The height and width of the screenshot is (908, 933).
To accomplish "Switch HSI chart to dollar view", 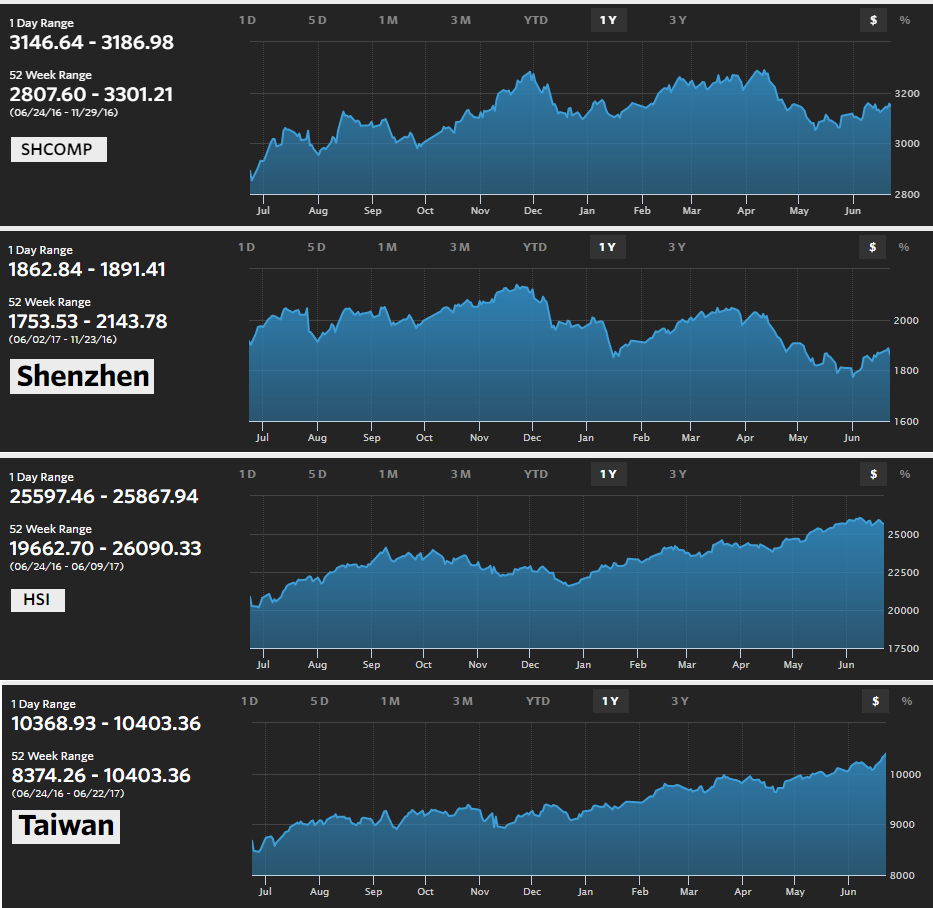I will 873,474.
